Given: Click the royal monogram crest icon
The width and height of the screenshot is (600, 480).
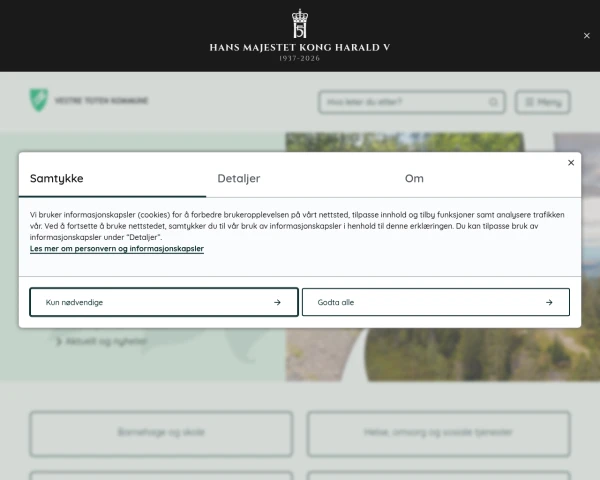Looking at the screenshot, I should pyautogui.click(x=300, y=24).
